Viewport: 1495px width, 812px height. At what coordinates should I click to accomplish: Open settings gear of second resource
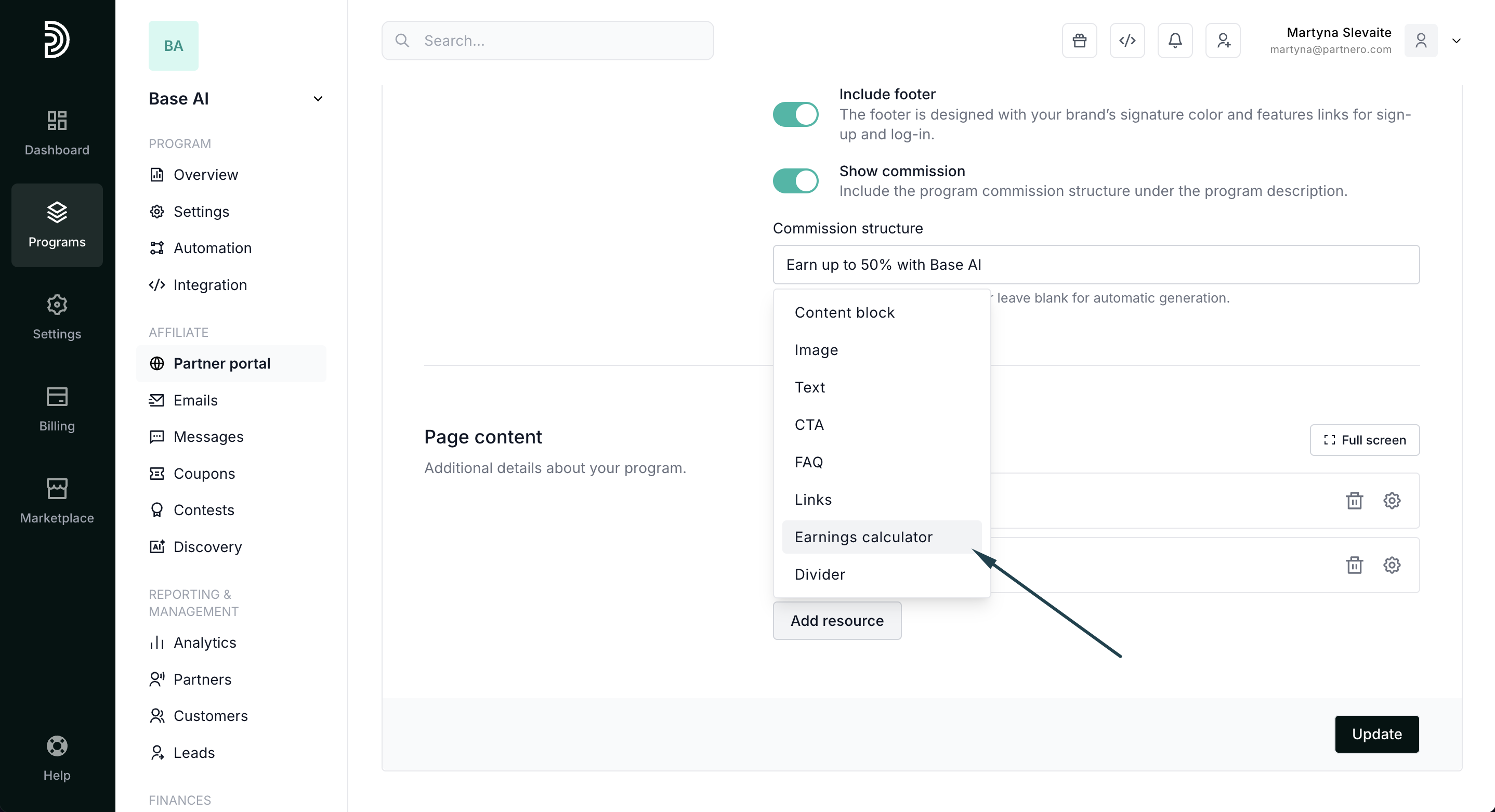coord(1391,565)
